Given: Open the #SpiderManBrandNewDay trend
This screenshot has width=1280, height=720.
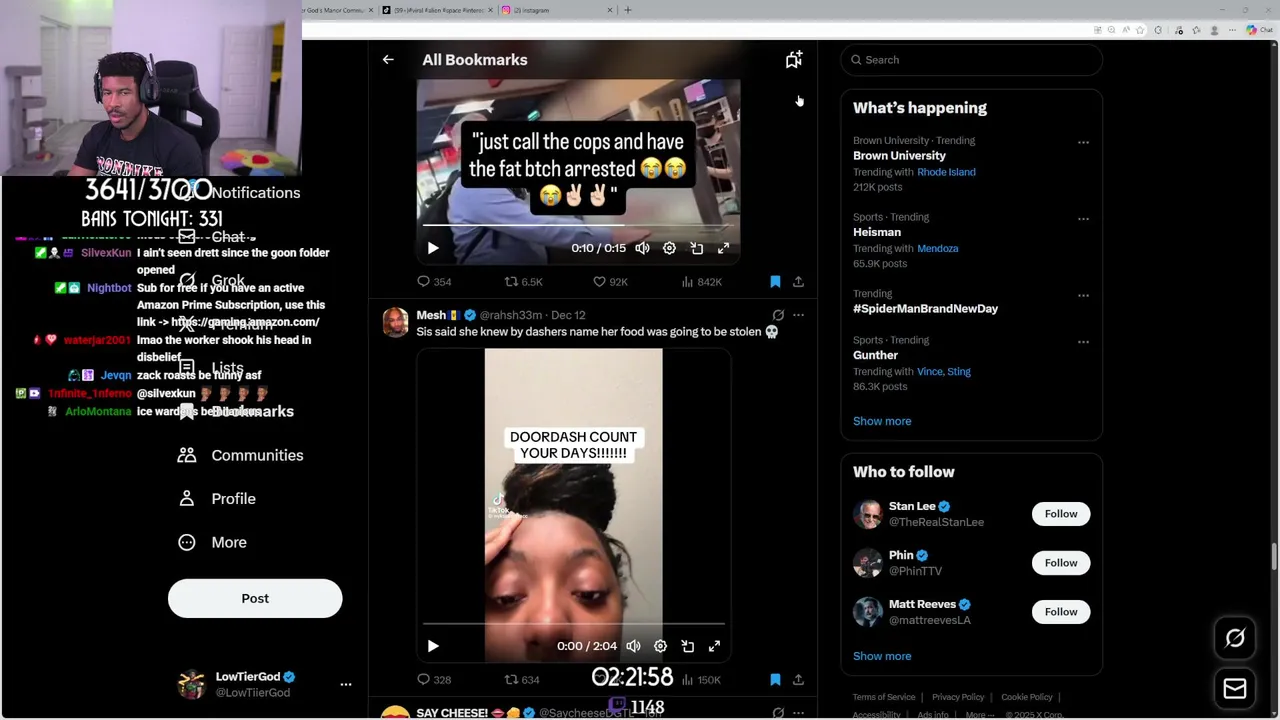Looking at the screenshot, I should [x=925, y=309].
